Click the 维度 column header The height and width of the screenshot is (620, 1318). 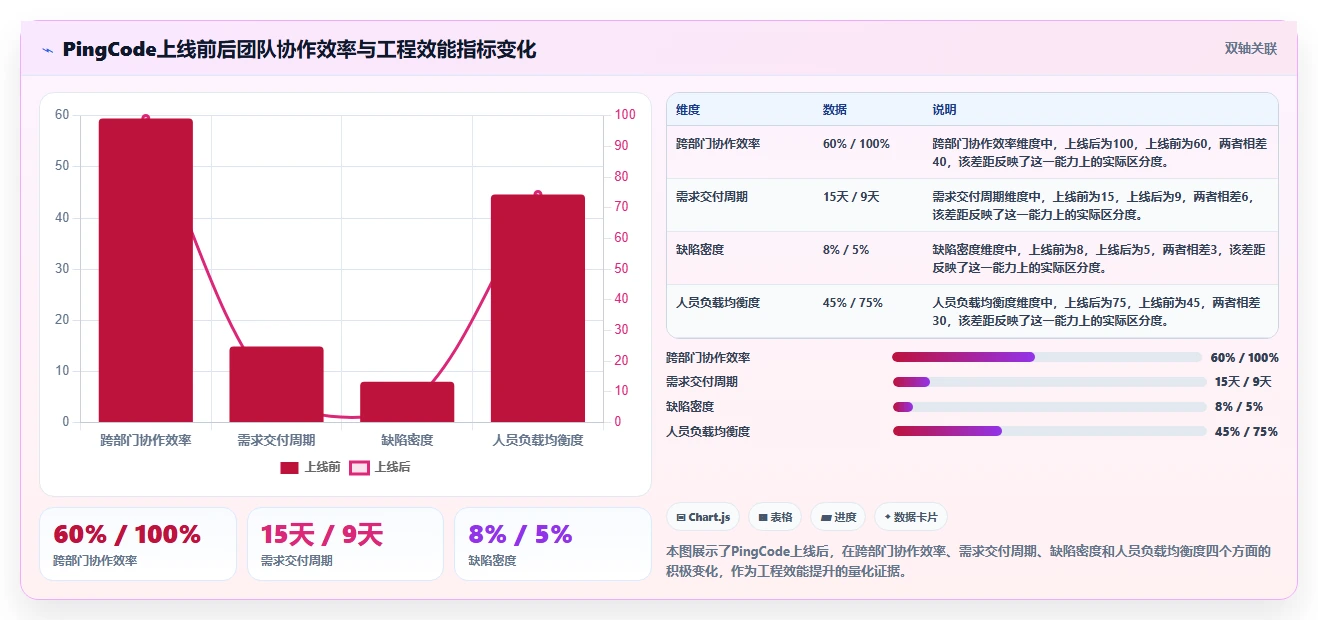tap(688, 110)
